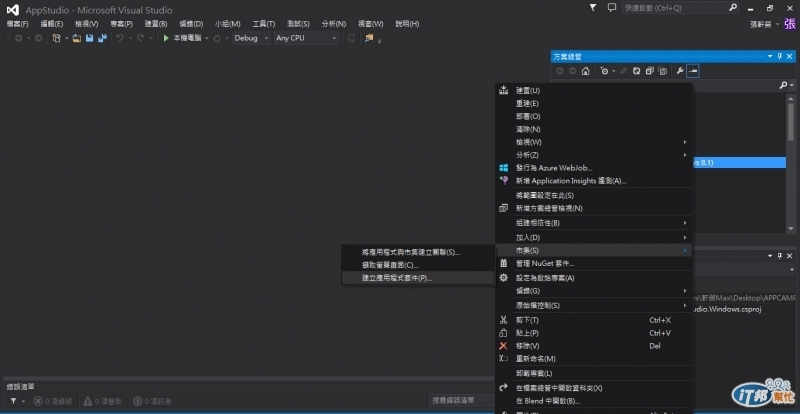Image resolution: width=800 pixels, height=414 pixels.
Task: Click the Save (floppy disk) toolbar icon
Action: [x=89, y=38]
